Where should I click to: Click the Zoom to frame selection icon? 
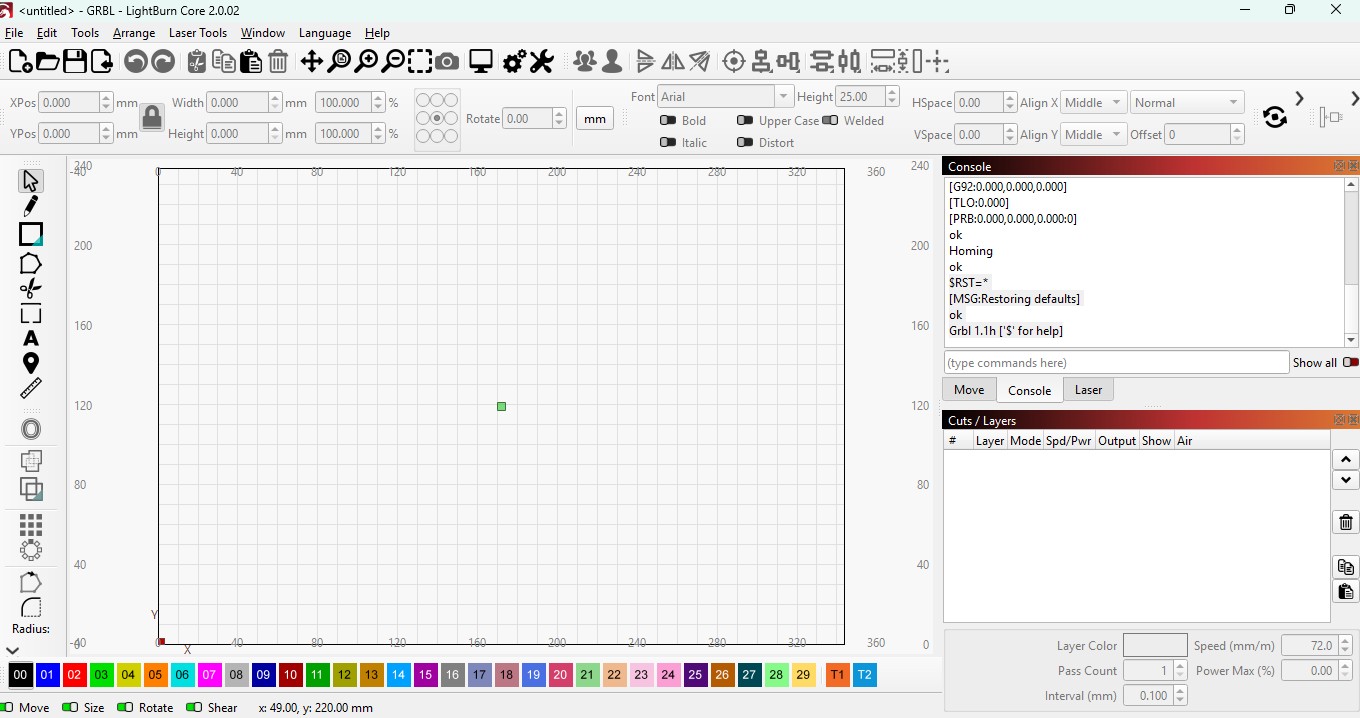pyautogui.click(x=420, y=62)
